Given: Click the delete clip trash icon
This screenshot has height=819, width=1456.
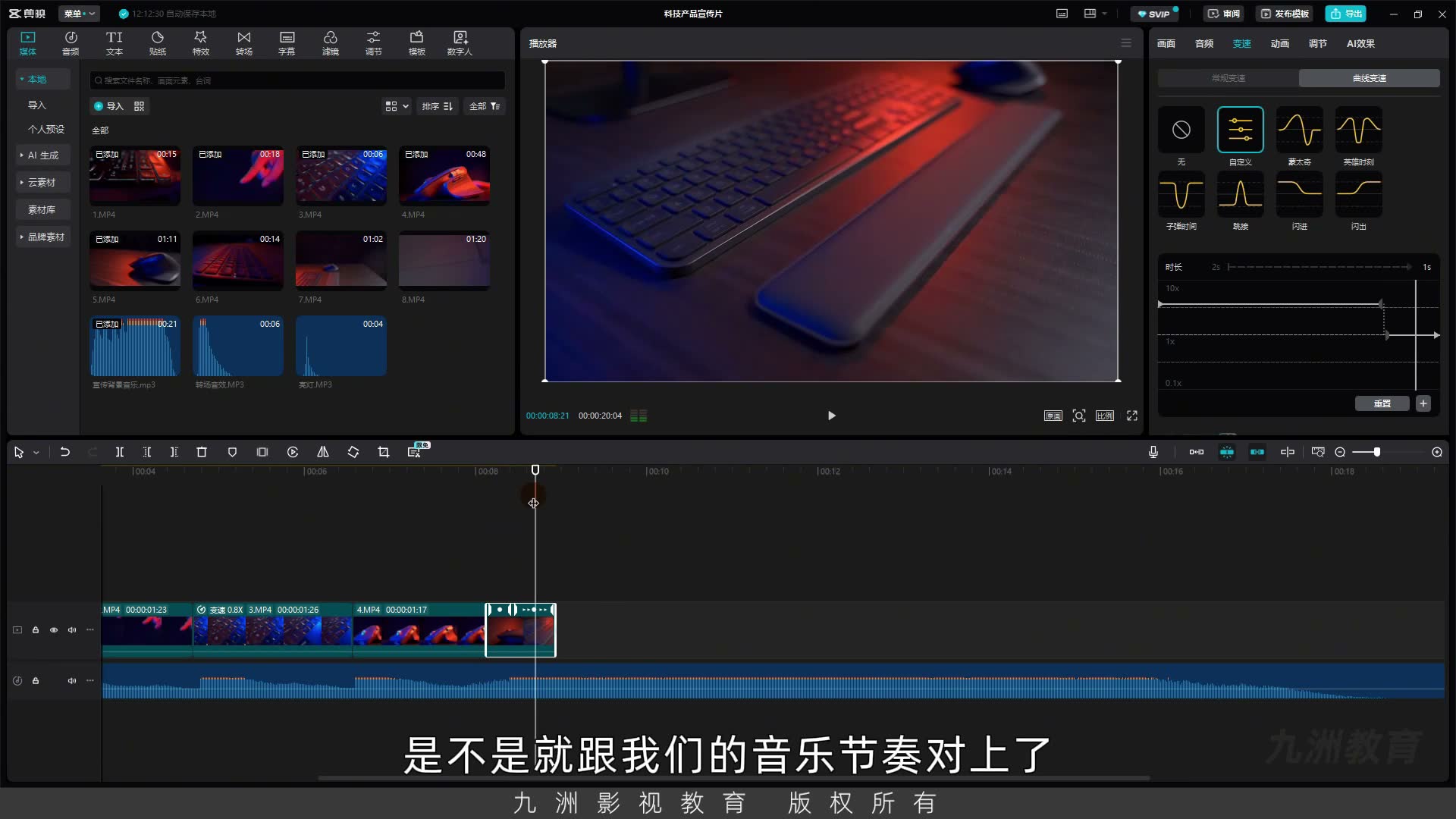Looking at the screenshot, I should pyautogui.click(x=202, y=452).
